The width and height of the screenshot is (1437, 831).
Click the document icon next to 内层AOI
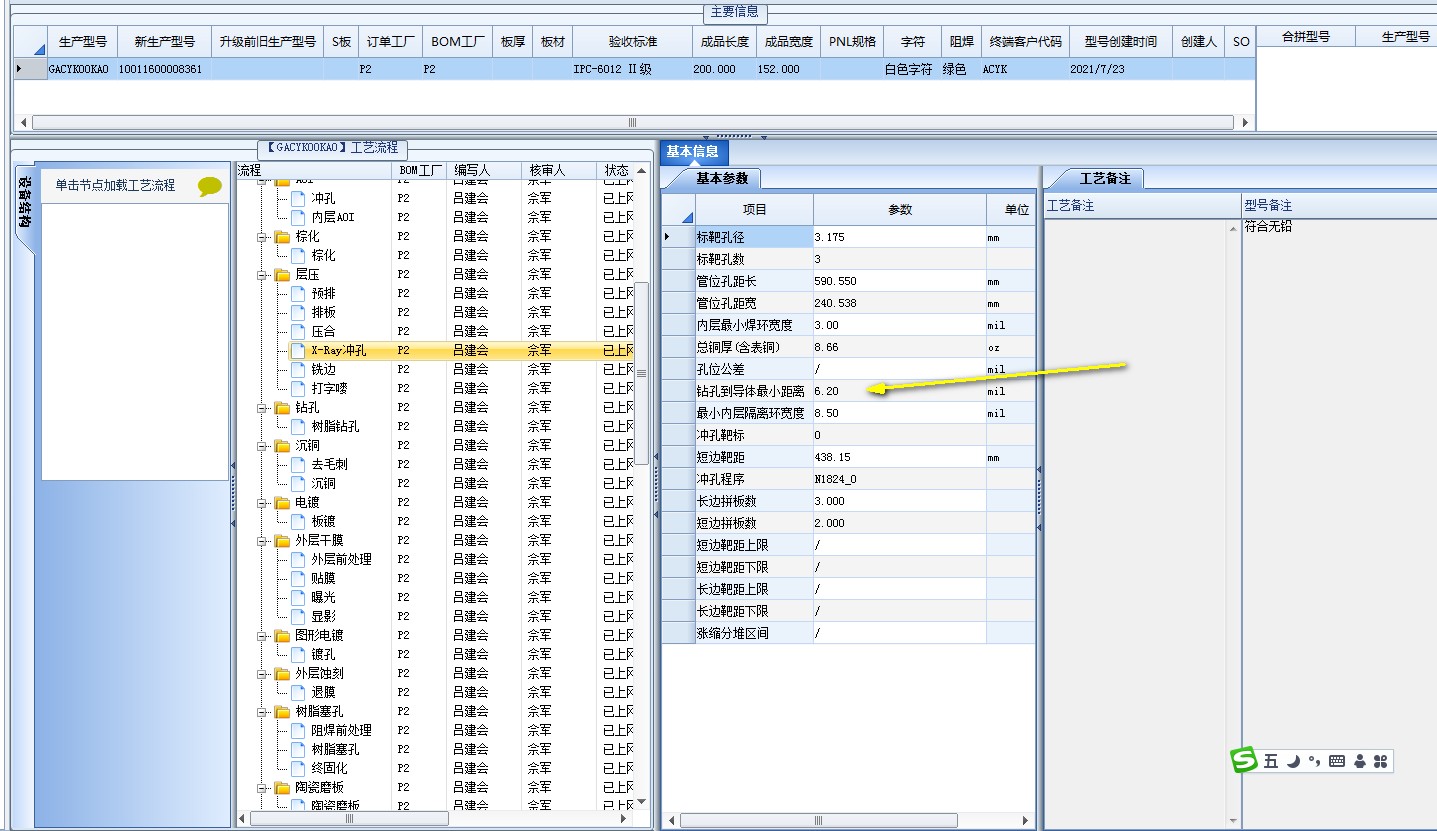[298, 217]
